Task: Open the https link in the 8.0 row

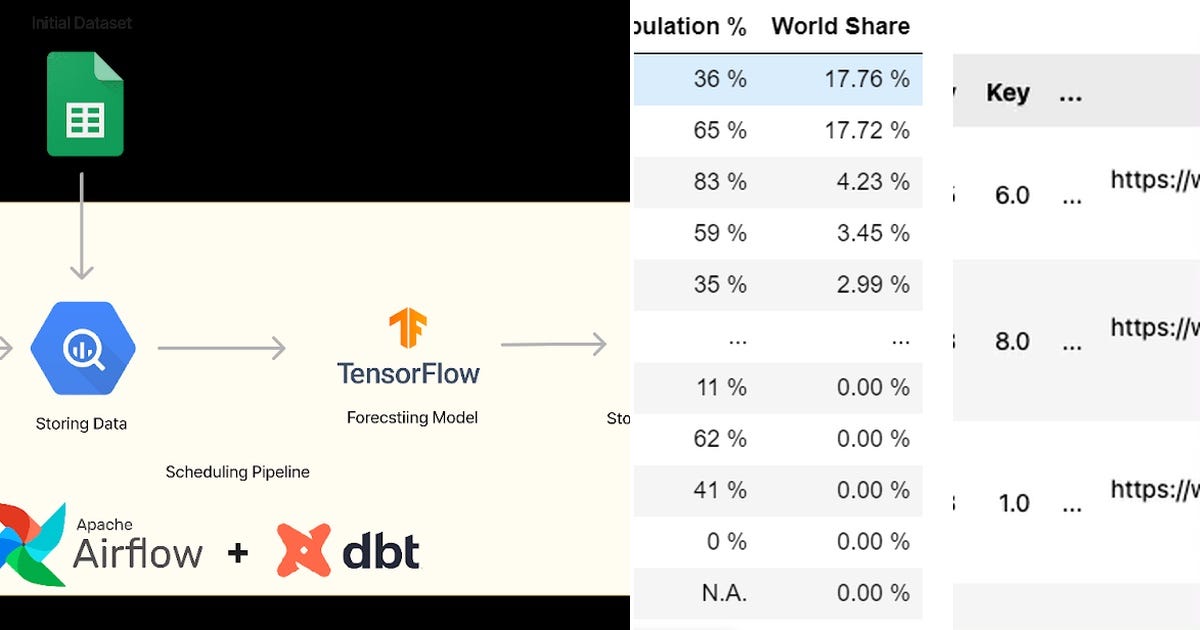Action: (x=1155, y=327)
